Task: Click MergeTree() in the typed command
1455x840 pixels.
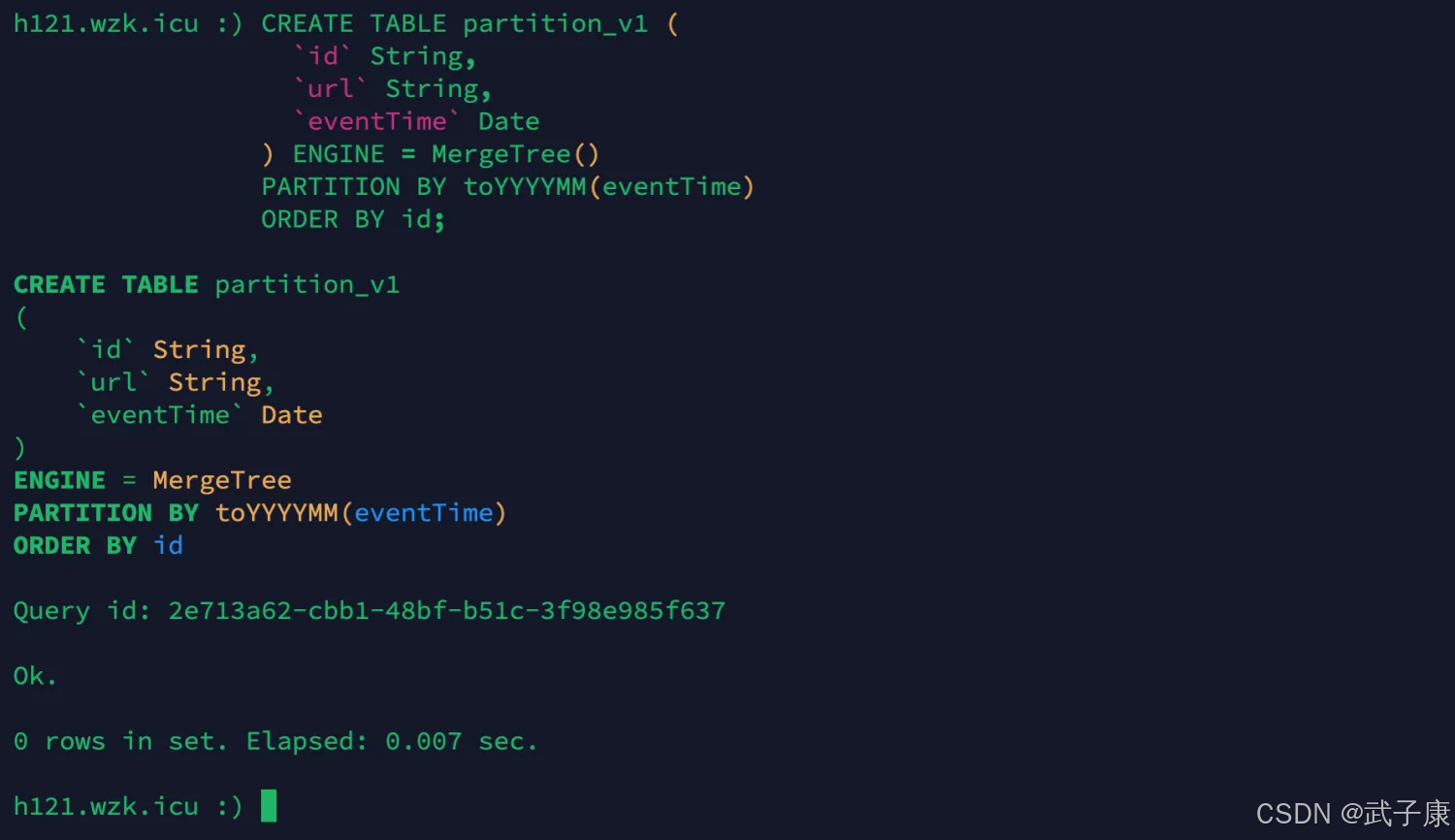Action: point(515,154)
